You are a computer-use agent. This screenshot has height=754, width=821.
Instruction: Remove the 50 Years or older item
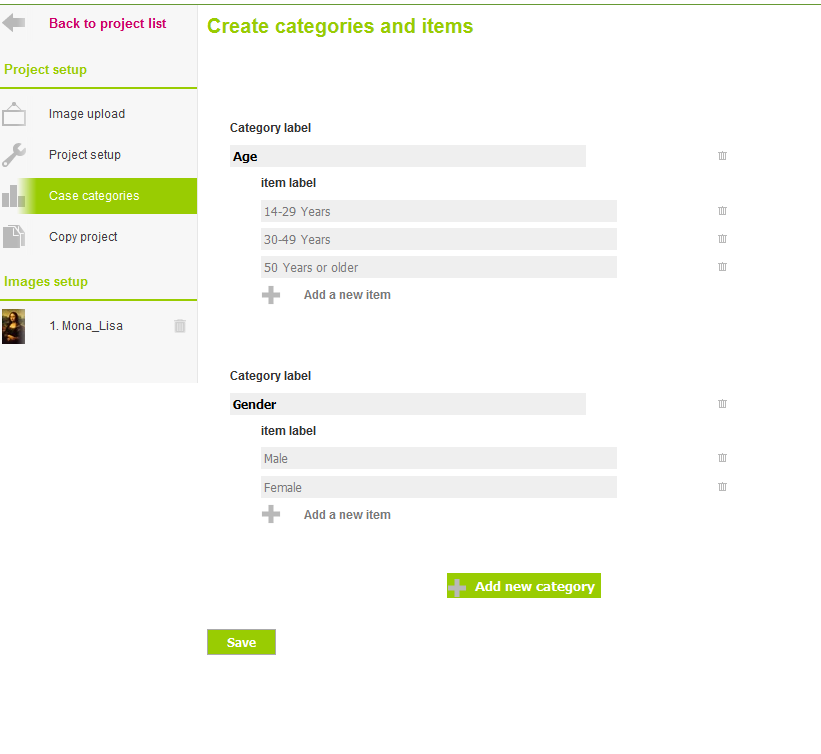(x=722, y=267)
